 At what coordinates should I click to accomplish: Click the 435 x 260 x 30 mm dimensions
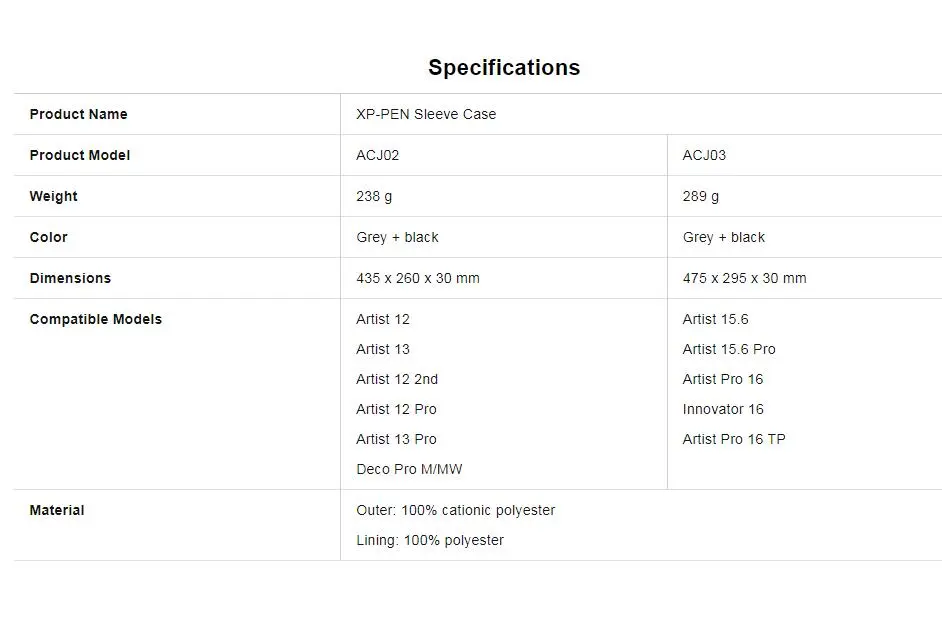pyautogui.click(x=418, y=278)
